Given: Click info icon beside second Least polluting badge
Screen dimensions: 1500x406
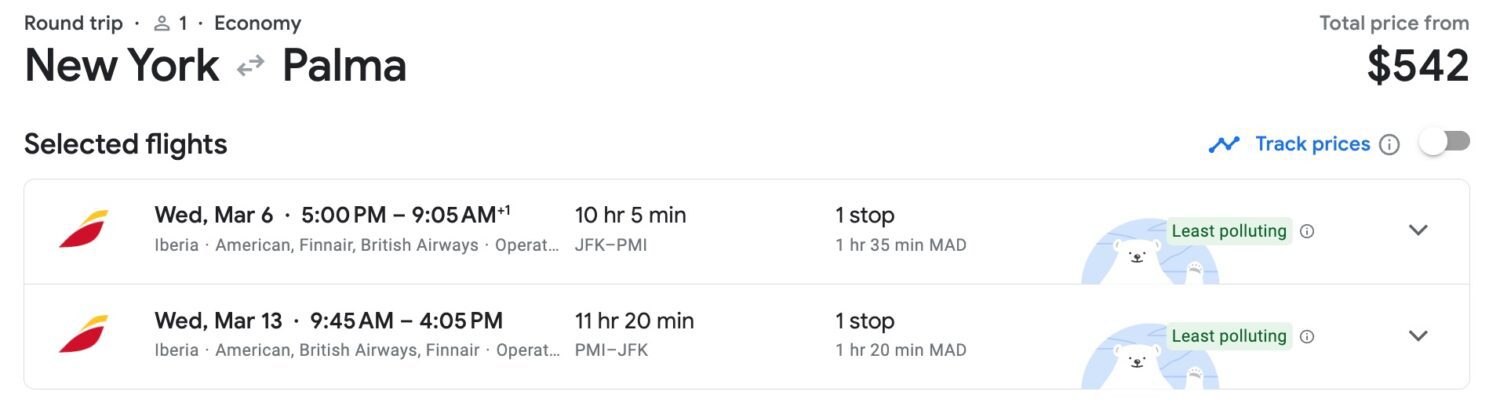Looking at the screenshot, I should click(x=1307, y=337).
